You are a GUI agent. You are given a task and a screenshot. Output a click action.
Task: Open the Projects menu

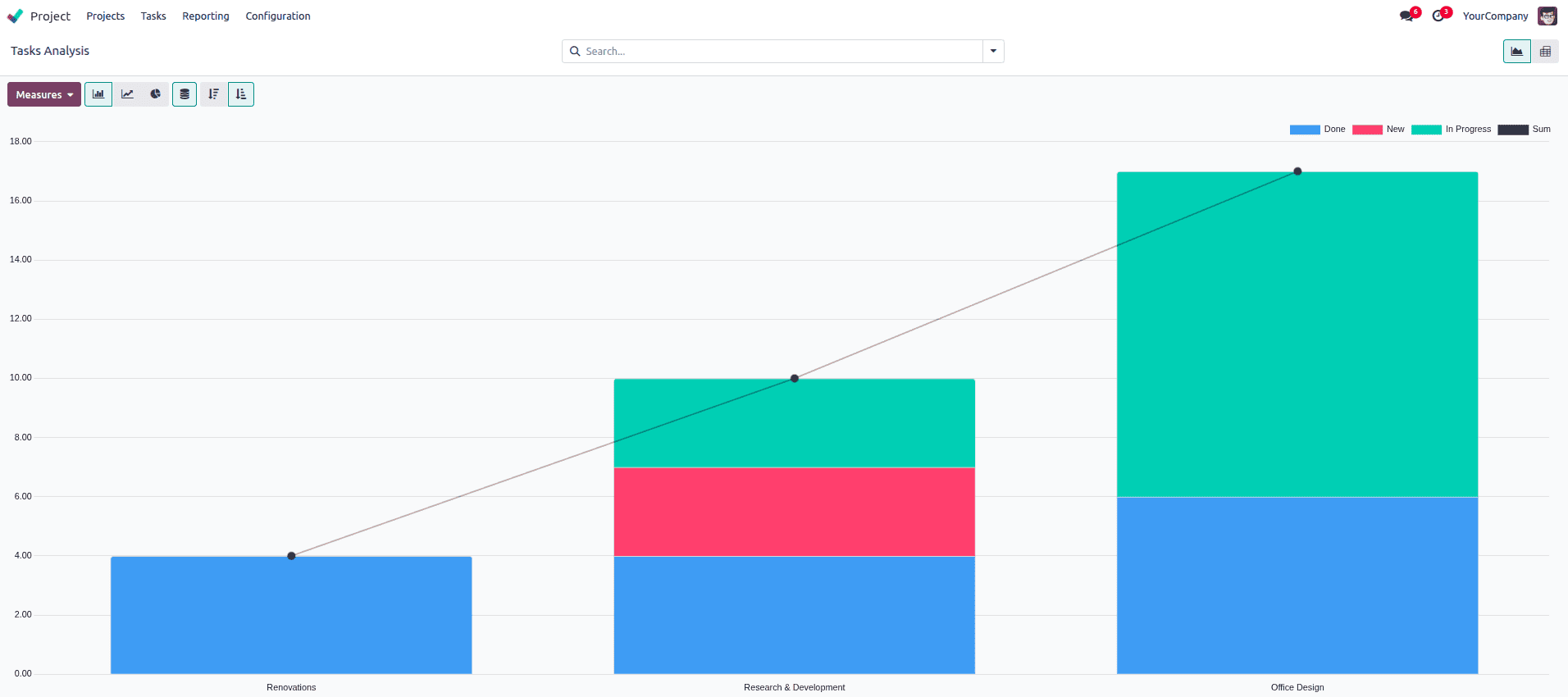[106, 16]
